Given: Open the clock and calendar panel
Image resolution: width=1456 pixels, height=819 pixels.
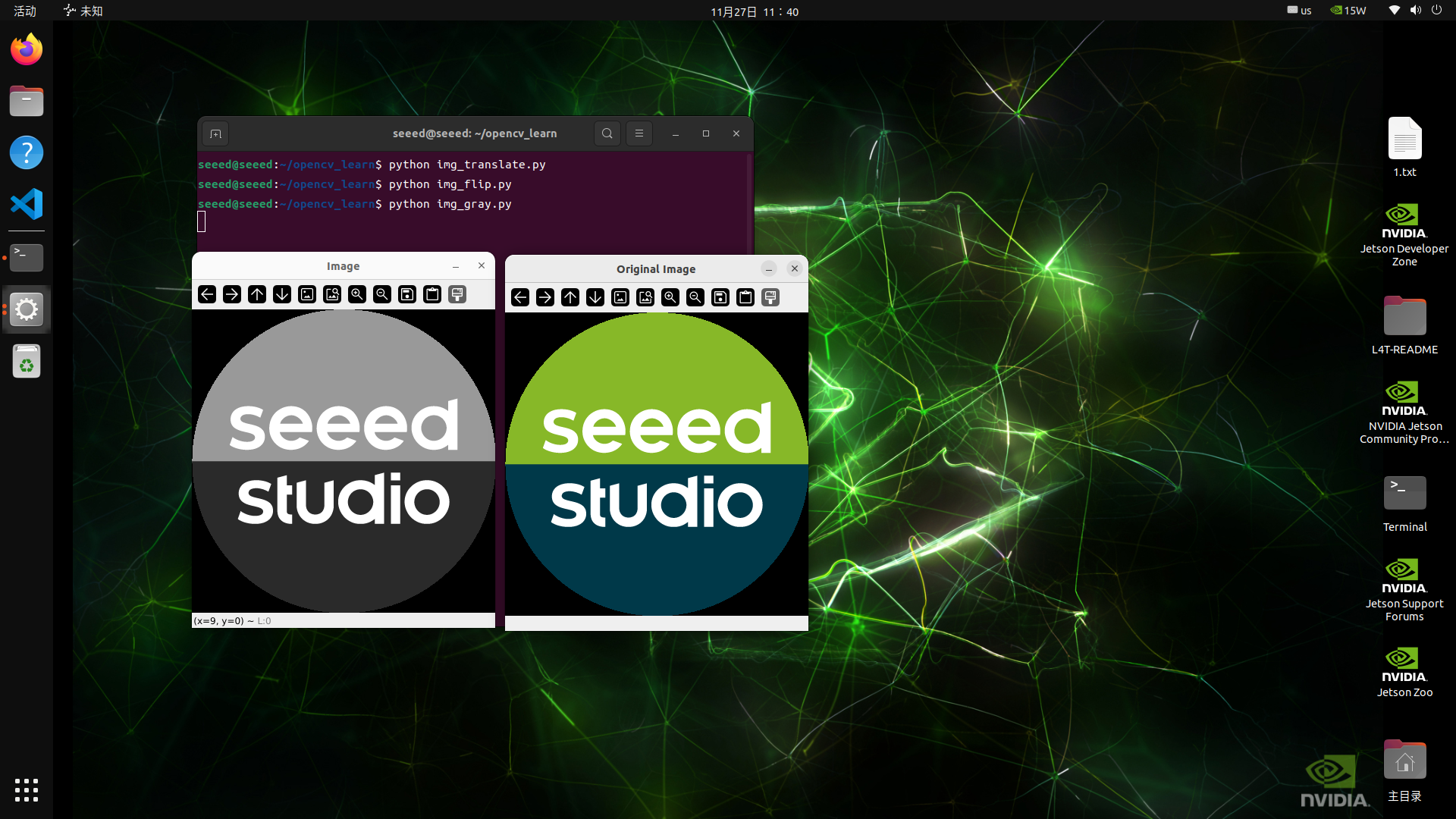Looking at the screenshot, I should [755, 11].
